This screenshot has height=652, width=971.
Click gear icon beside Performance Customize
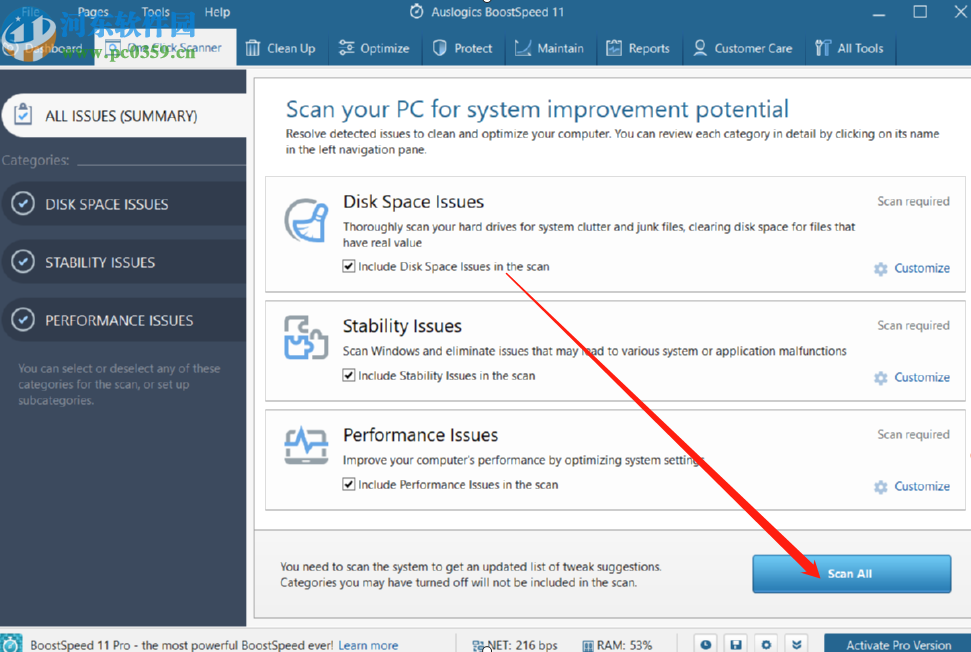[881, 487]
